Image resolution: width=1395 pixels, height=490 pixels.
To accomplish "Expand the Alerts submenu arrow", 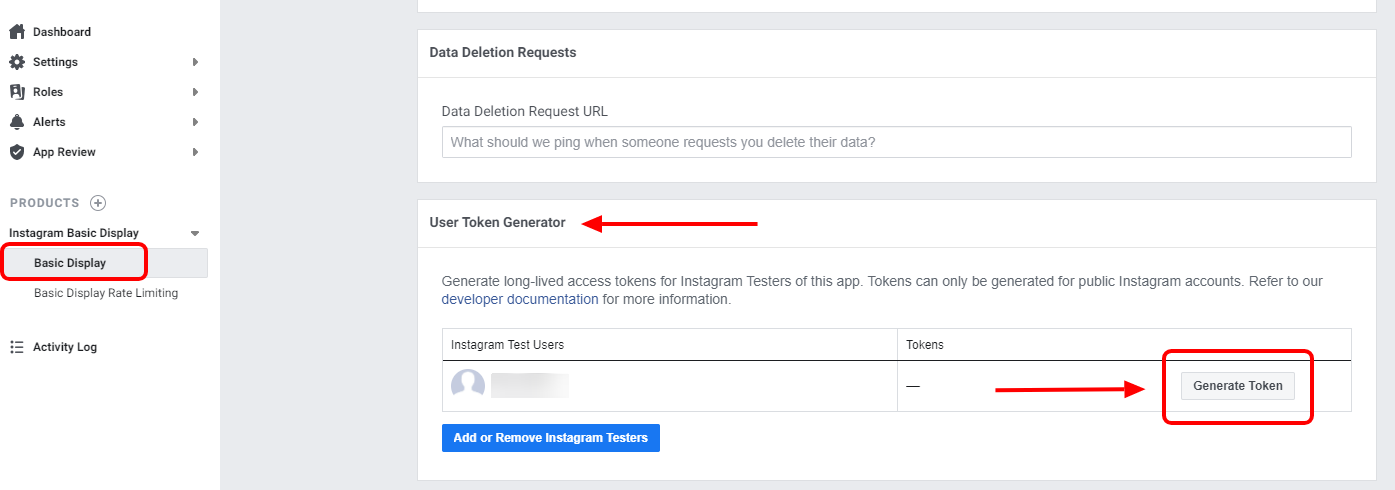I will coord(196,122).
